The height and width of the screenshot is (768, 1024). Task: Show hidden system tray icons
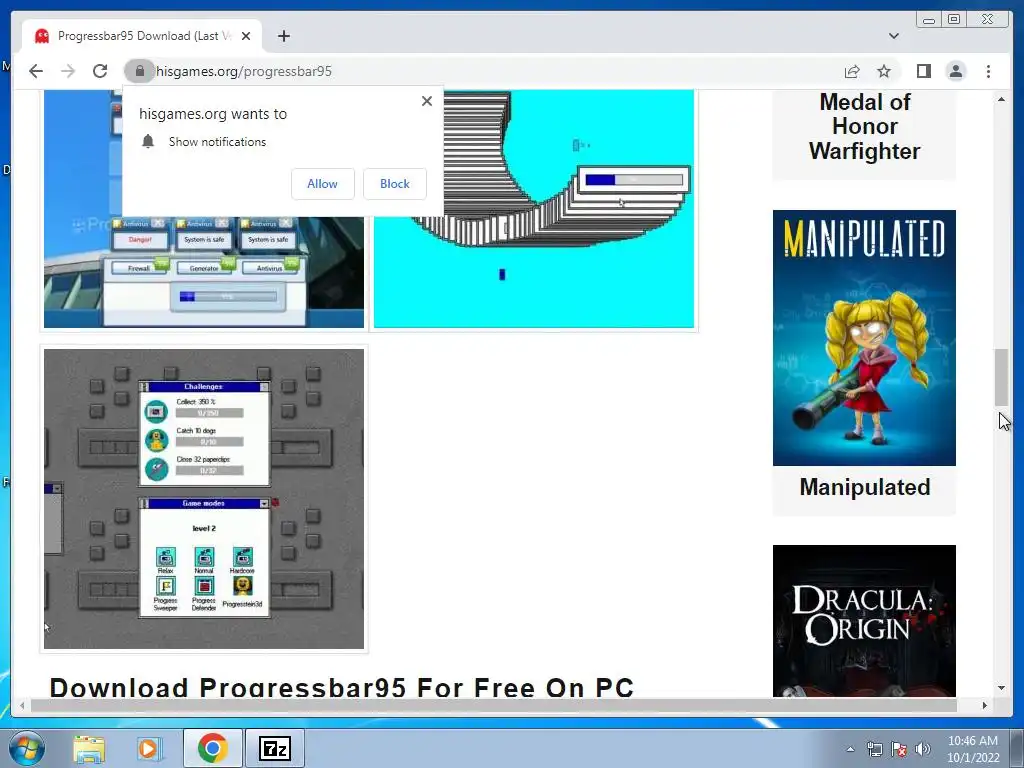pos(850,749)
